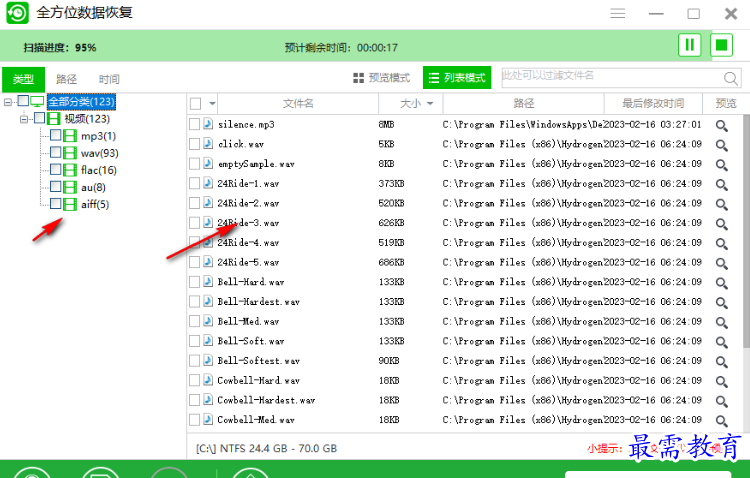Click the search magnifier in filter box
Image resolution: width=750 pixels, height=478 pixels.
730,78
